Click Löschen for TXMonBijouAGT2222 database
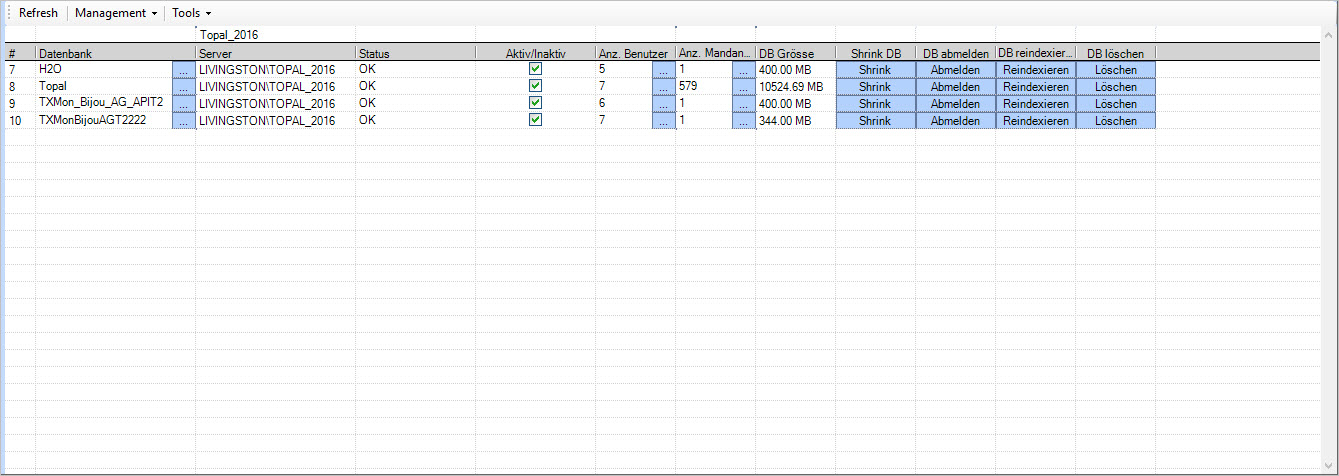The image size is (1339, 476). click(x=1115, y=121)
